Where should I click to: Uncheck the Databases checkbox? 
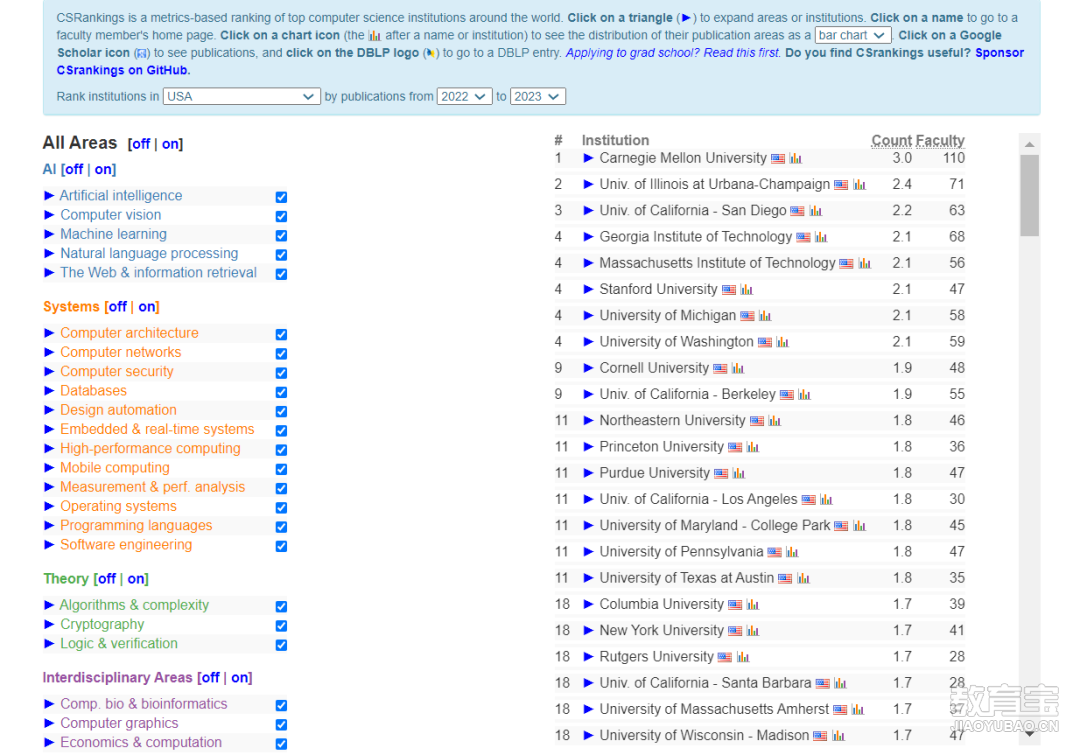(281, 392)
